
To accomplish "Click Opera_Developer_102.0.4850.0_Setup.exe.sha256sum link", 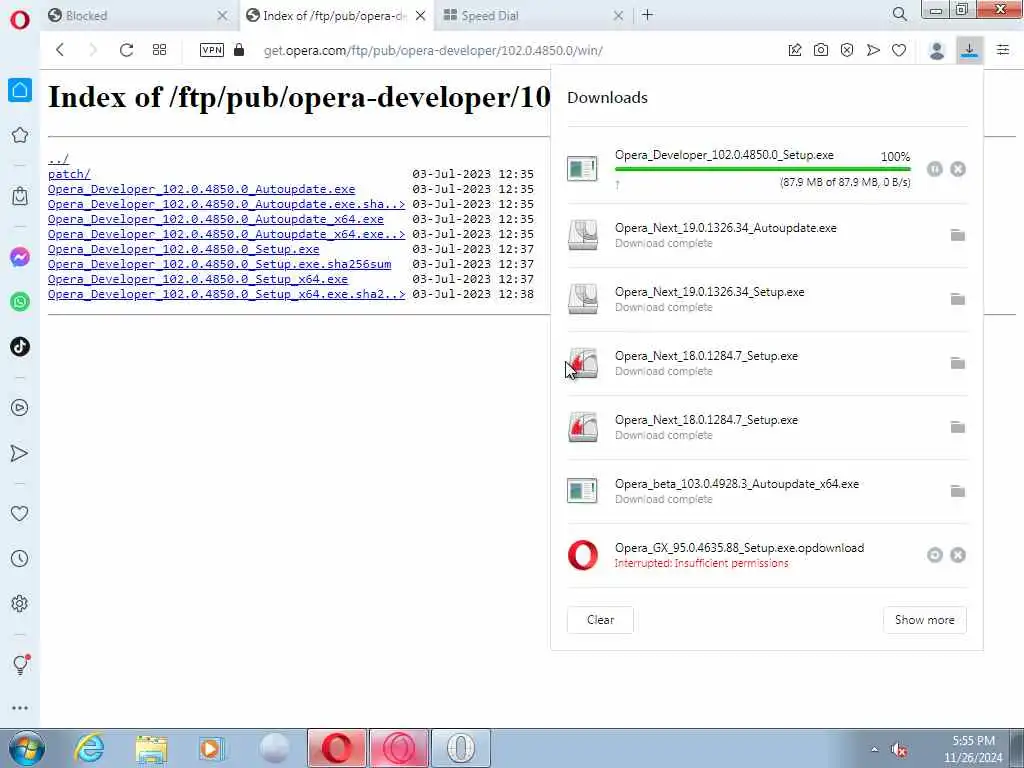I will [x=219, y=264].
